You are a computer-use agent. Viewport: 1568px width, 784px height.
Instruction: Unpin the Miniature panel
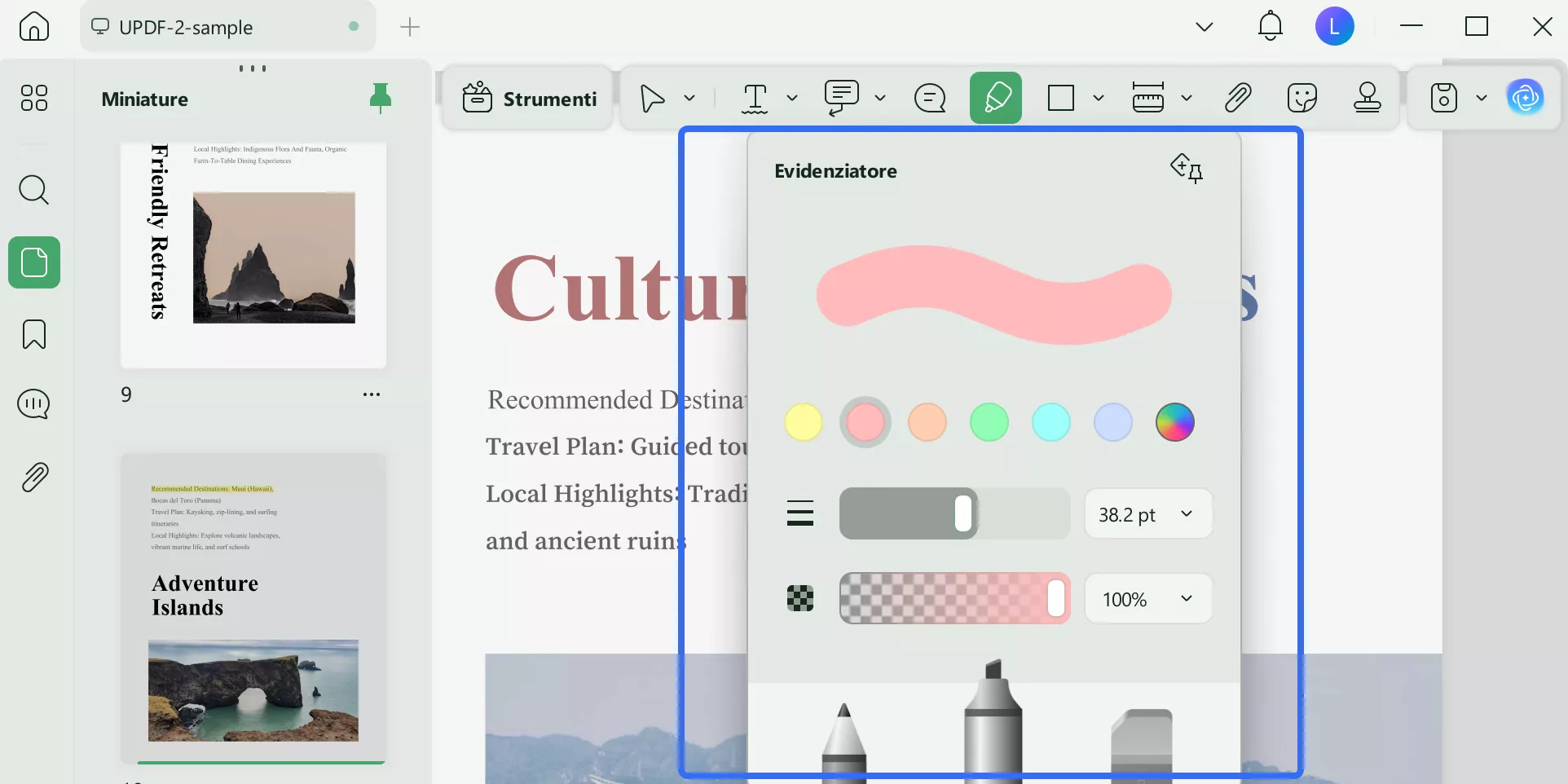click(x=380, y=99)
